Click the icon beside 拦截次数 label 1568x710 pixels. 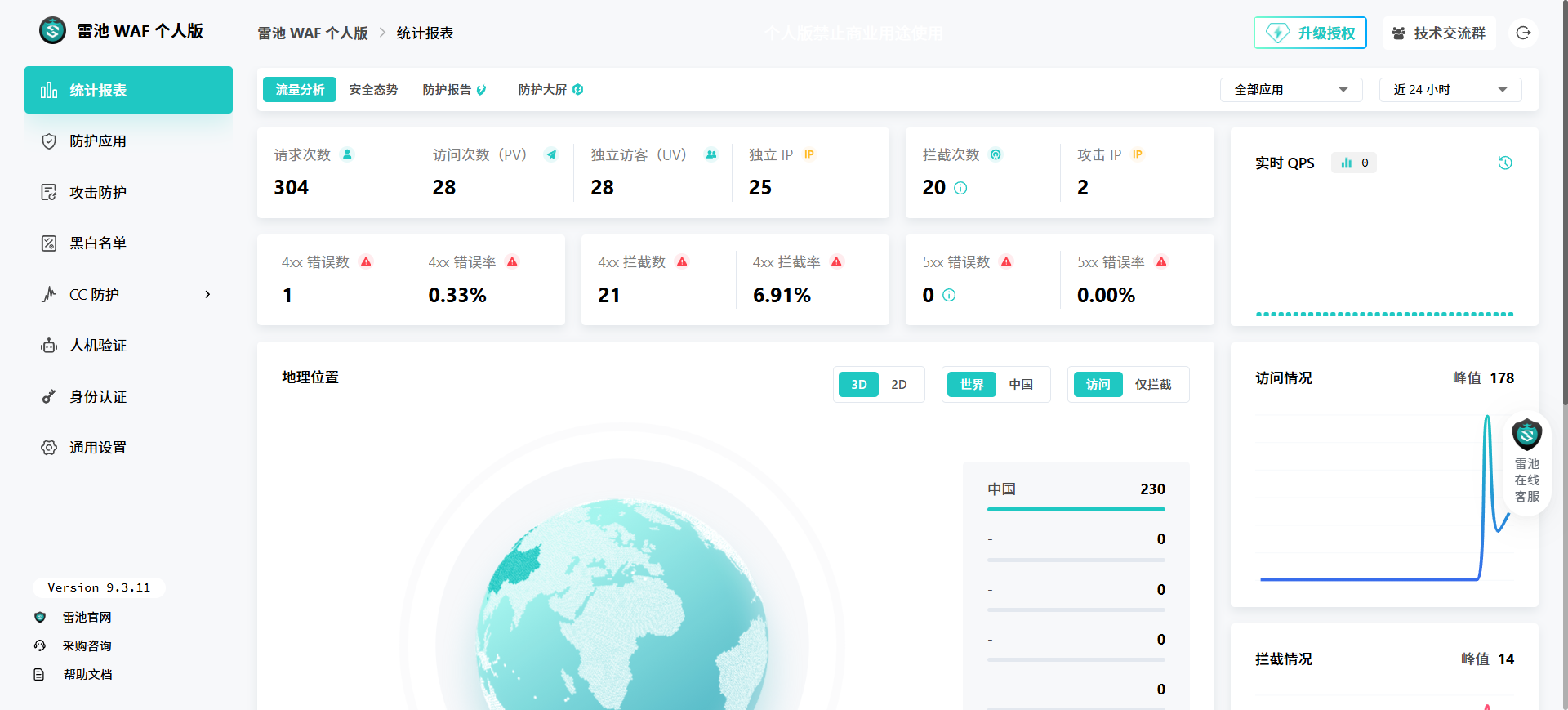[x=996, y=154]
